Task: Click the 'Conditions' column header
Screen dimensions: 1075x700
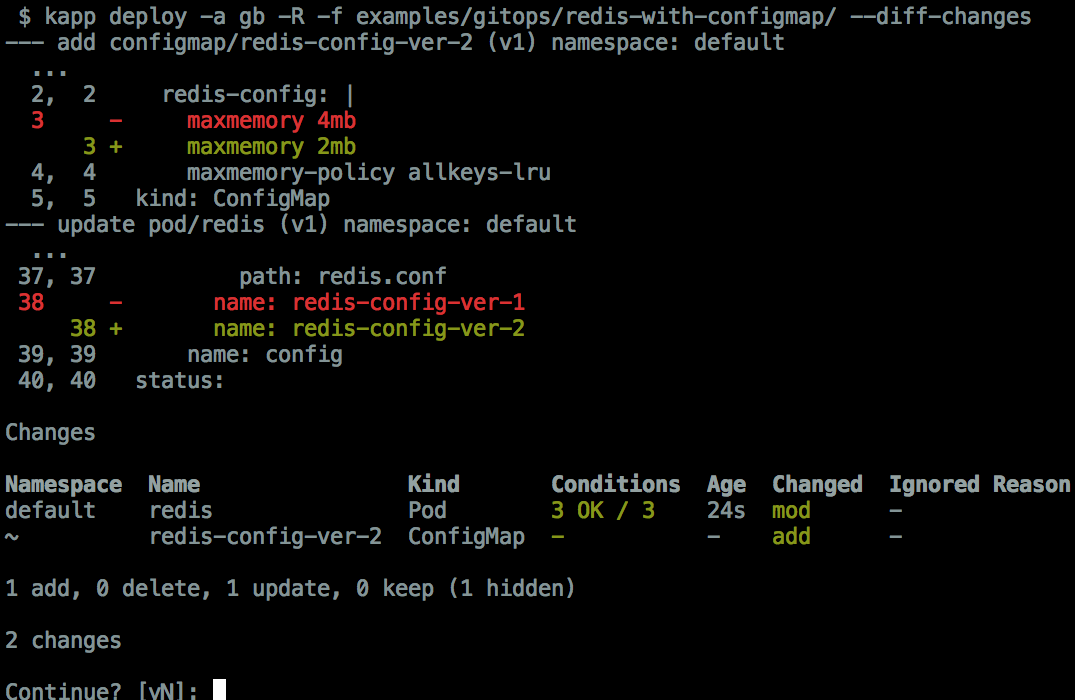Action: pyautogui.click(x=616, y=485)
